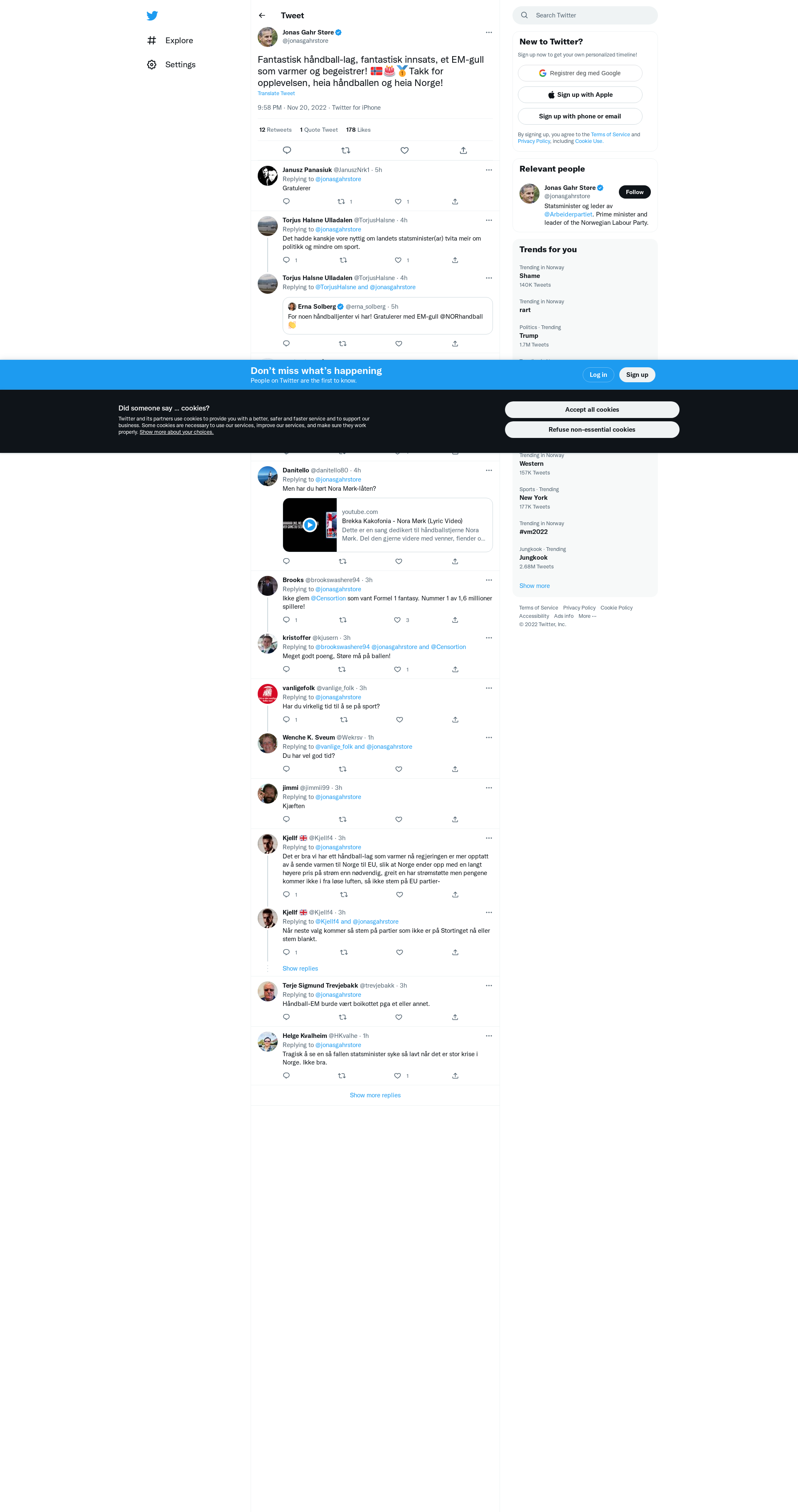
Task: Open the youtube.com Brekka Kakofonia link card
Action: coord(387,525)
